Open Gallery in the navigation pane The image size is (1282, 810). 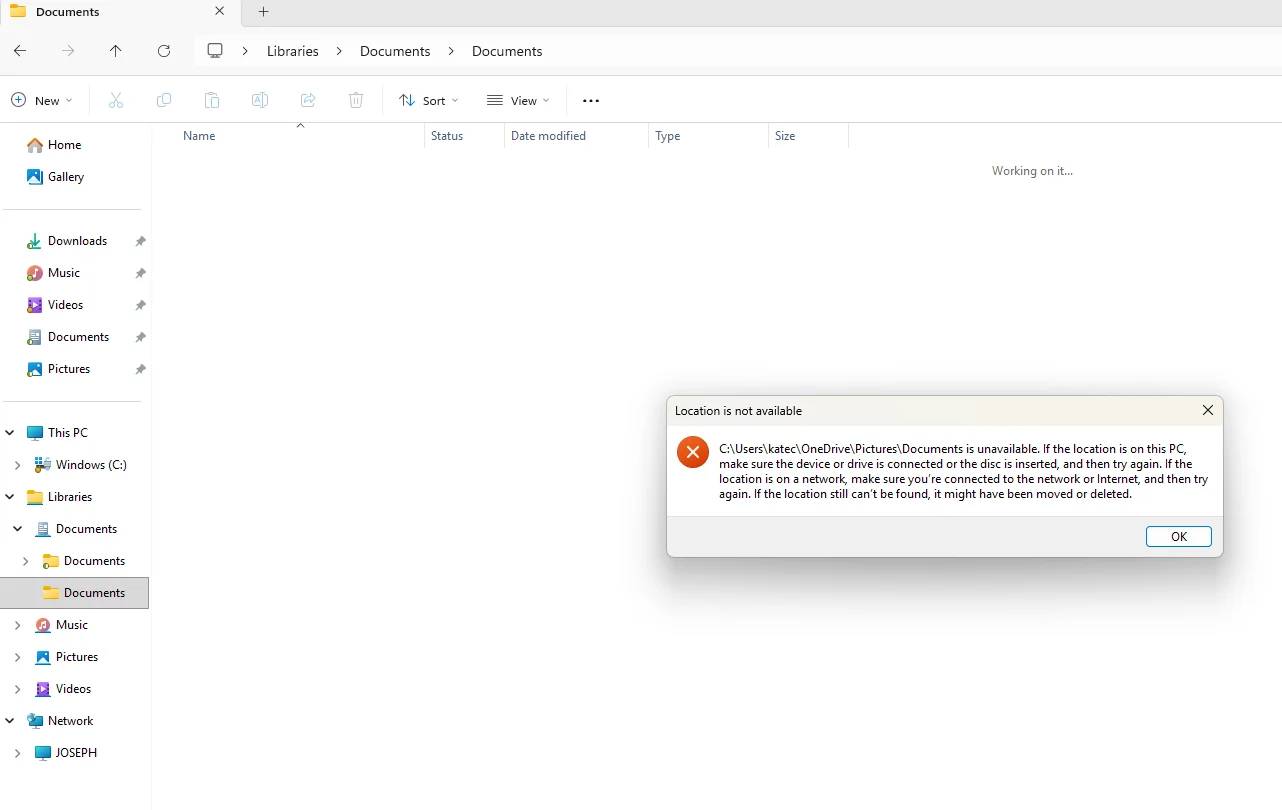(66, 177)
